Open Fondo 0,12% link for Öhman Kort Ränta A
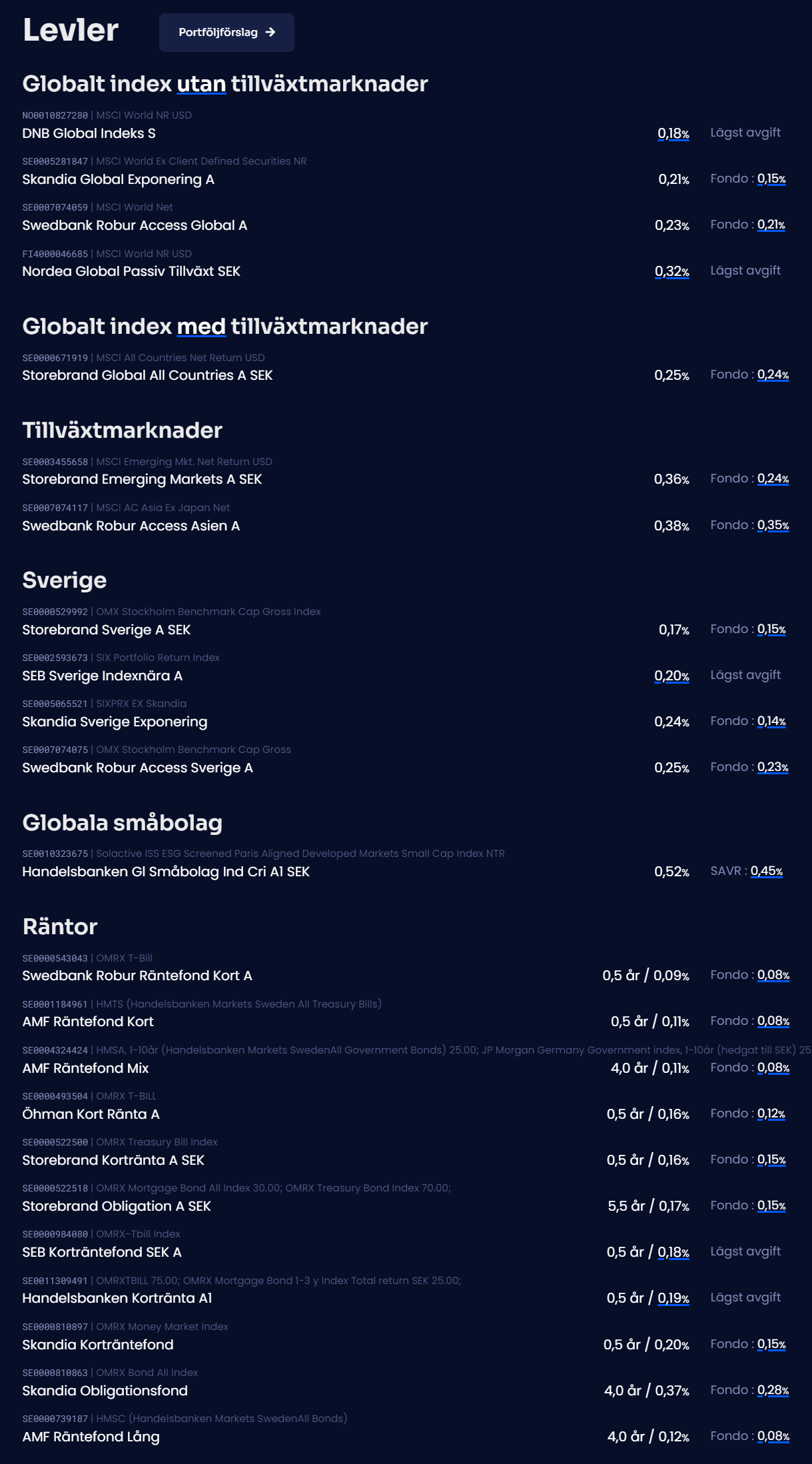Image resolution: width=812 pixels, height=1464 pixels. point(771,1113)
